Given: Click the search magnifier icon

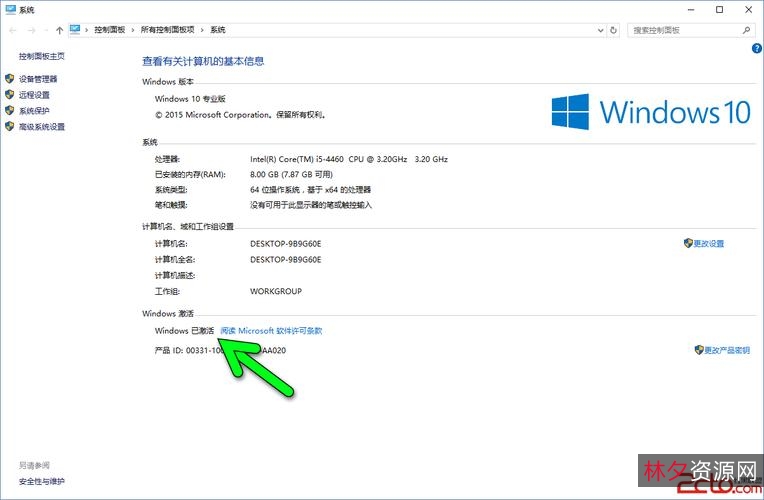Looking at the screenshot, I should coord(746,30).
